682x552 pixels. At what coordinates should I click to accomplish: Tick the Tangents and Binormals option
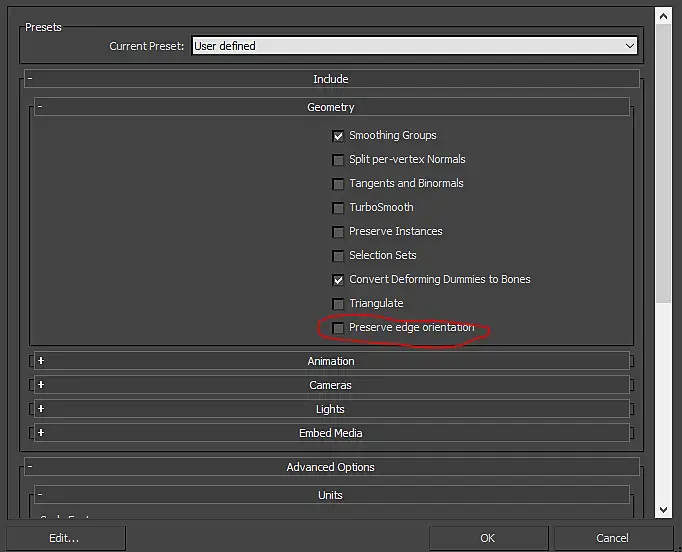(x=338, y=184)
